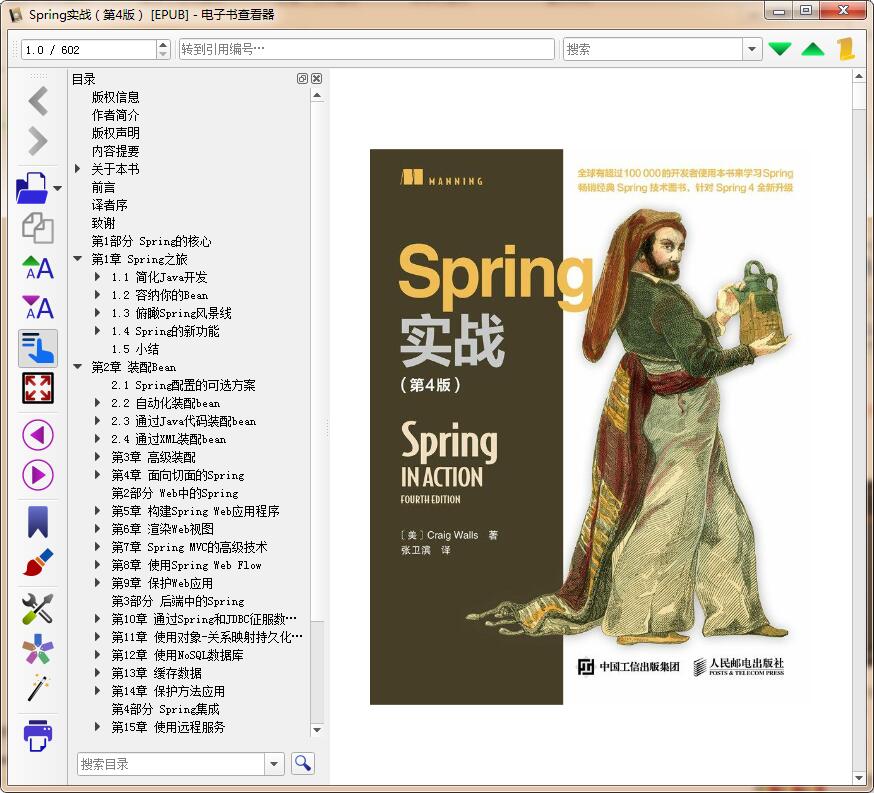874x793 pixels.
Task: Open the contents search dropdown arrow
Action: (274, 764)
